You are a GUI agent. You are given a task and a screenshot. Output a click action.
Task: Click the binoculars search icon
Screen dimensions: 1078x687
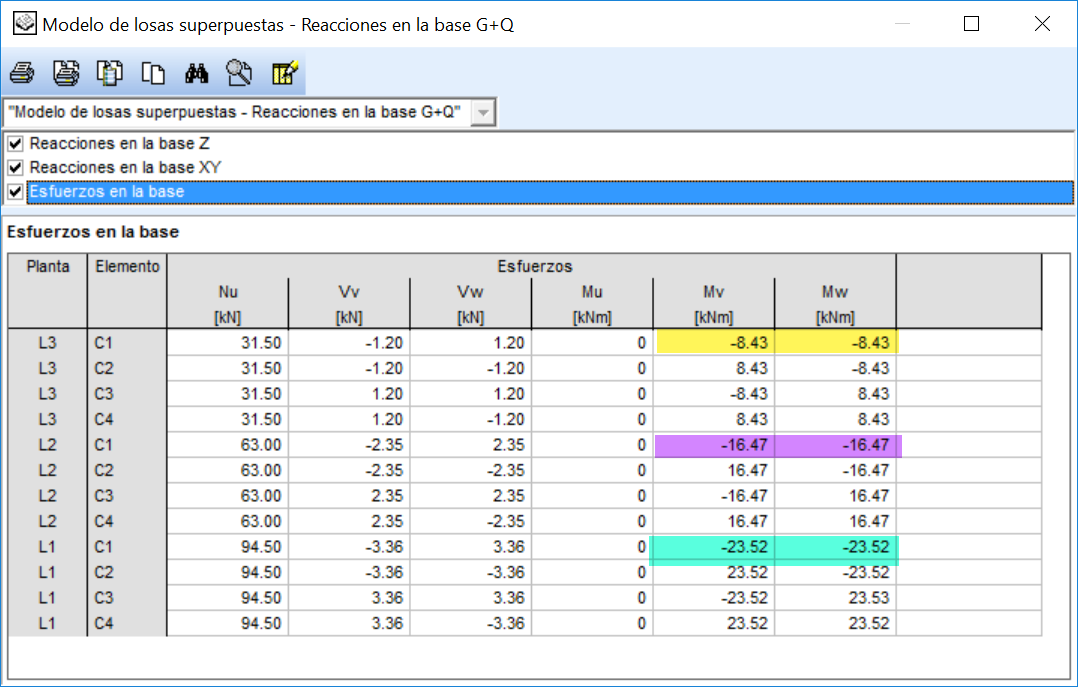(197, 73)
